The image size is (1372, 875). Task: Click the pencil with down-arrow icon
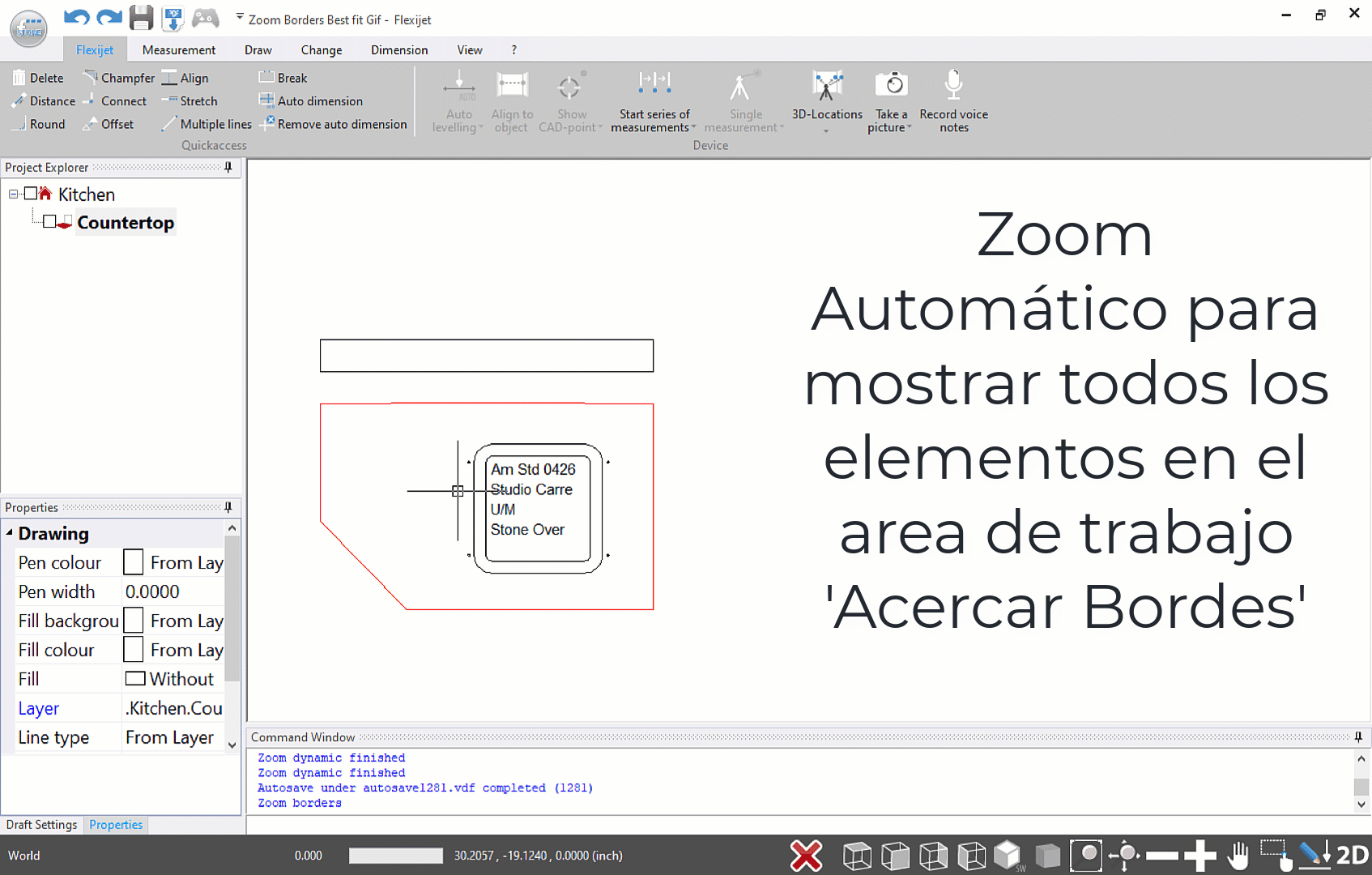pyautogui.click(x=1314, y=855)
